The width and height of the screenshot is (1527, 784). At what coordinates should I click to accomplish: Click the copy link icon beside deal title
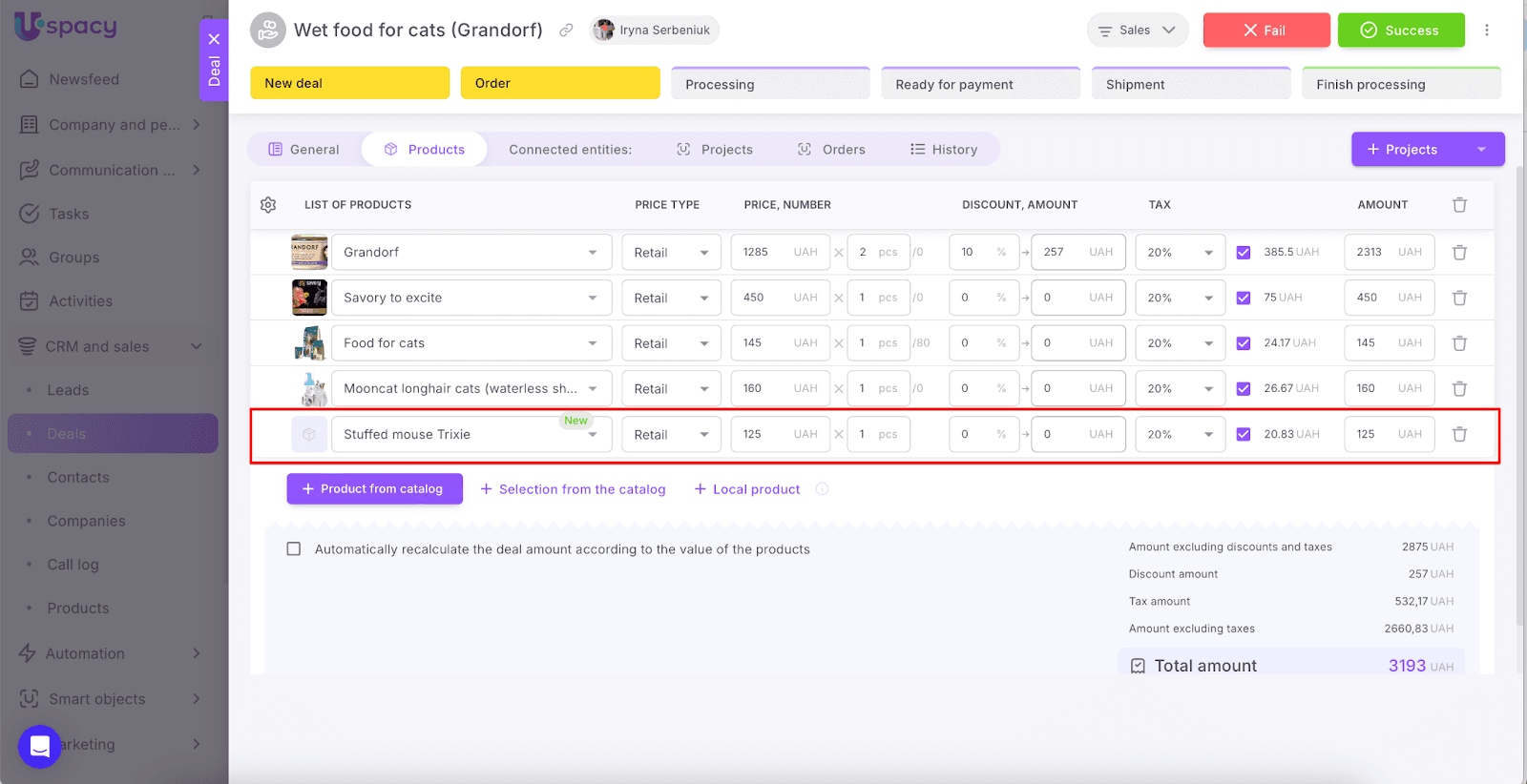point(566,31)
